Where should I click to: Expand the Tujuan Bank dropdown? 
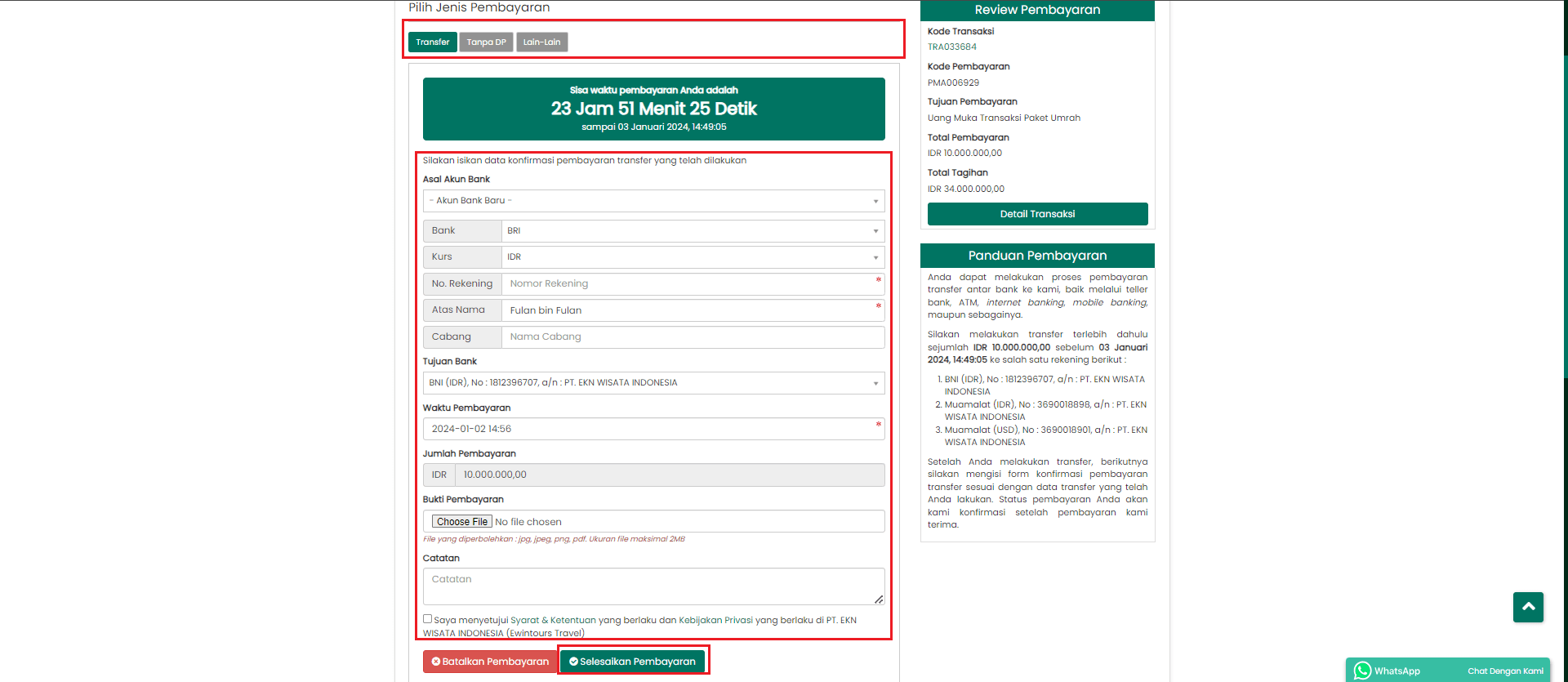(653, 383)
